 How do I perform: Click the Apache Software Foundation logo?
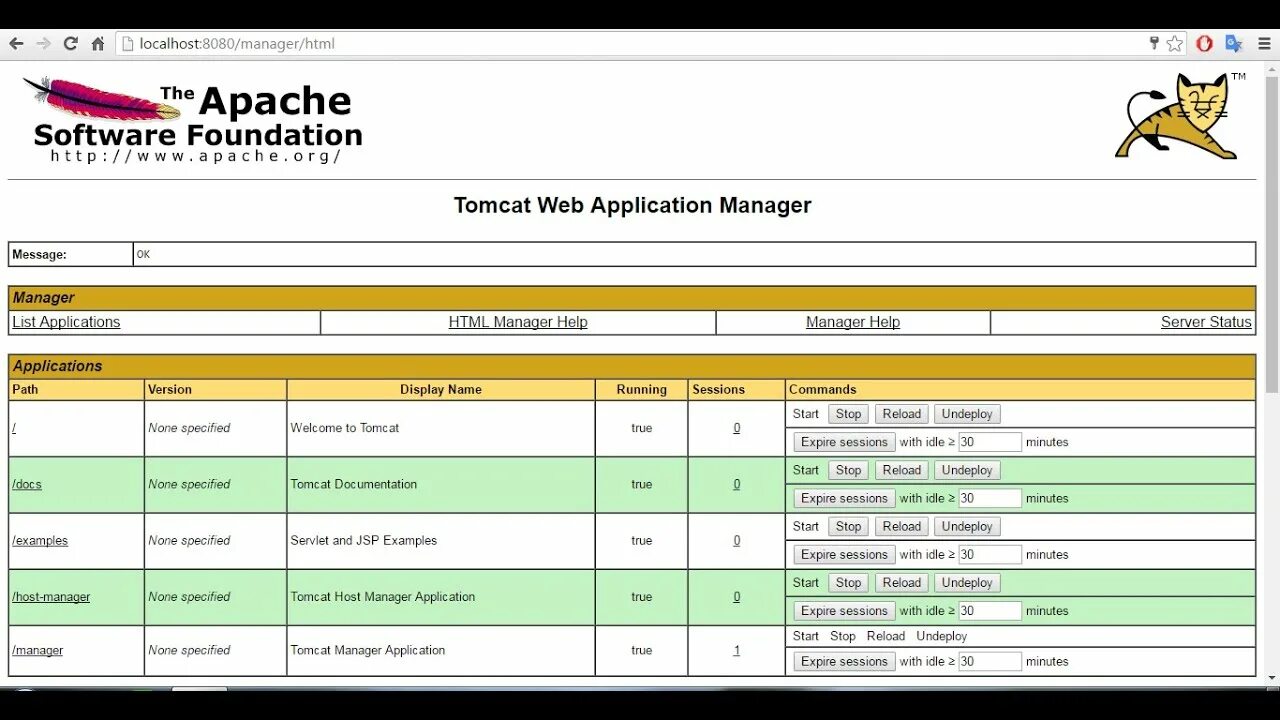192,120
